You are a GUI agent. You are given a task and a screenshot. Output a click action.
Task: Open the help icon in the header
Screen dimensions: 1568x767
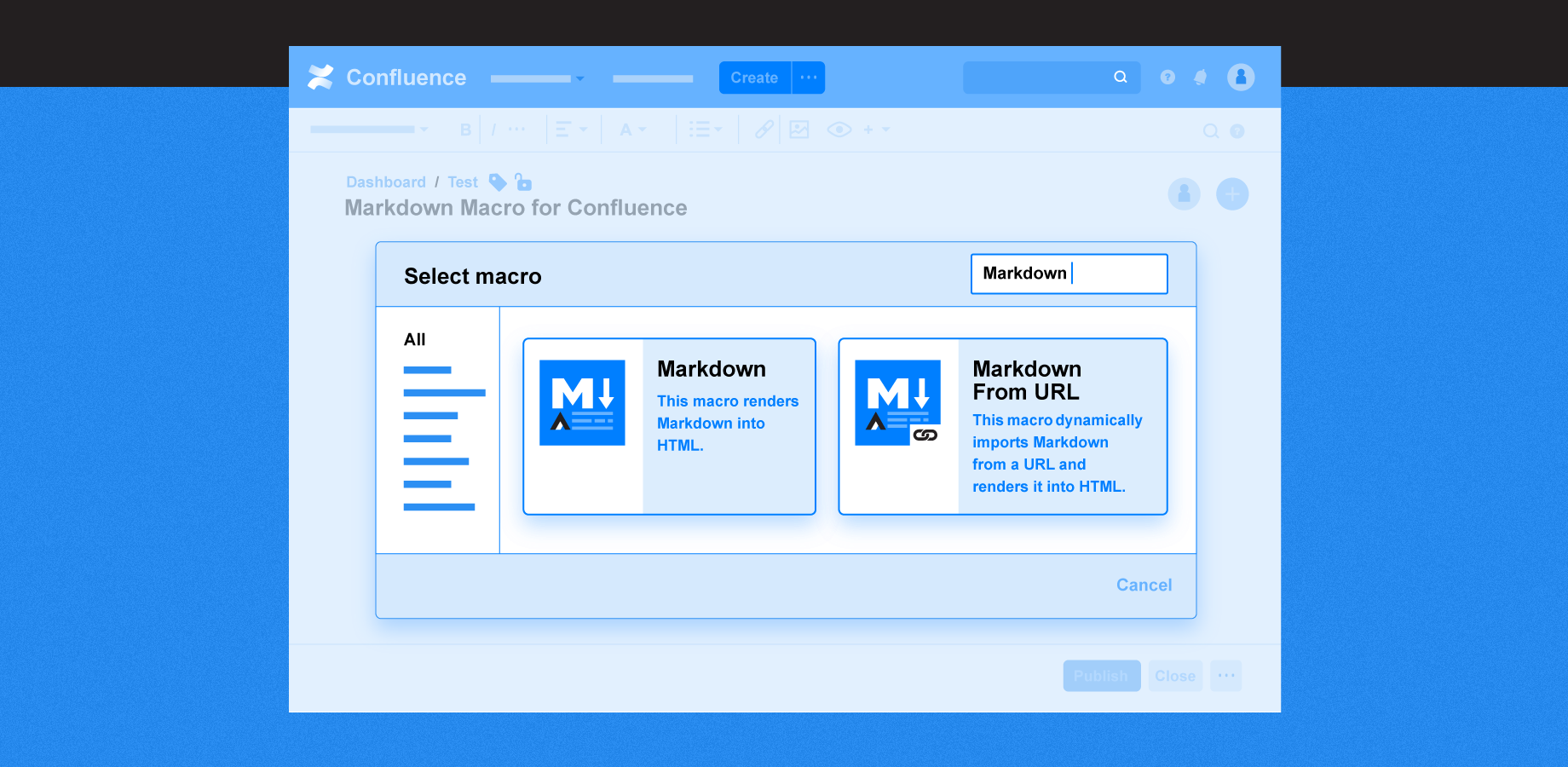click(1167, 78)
